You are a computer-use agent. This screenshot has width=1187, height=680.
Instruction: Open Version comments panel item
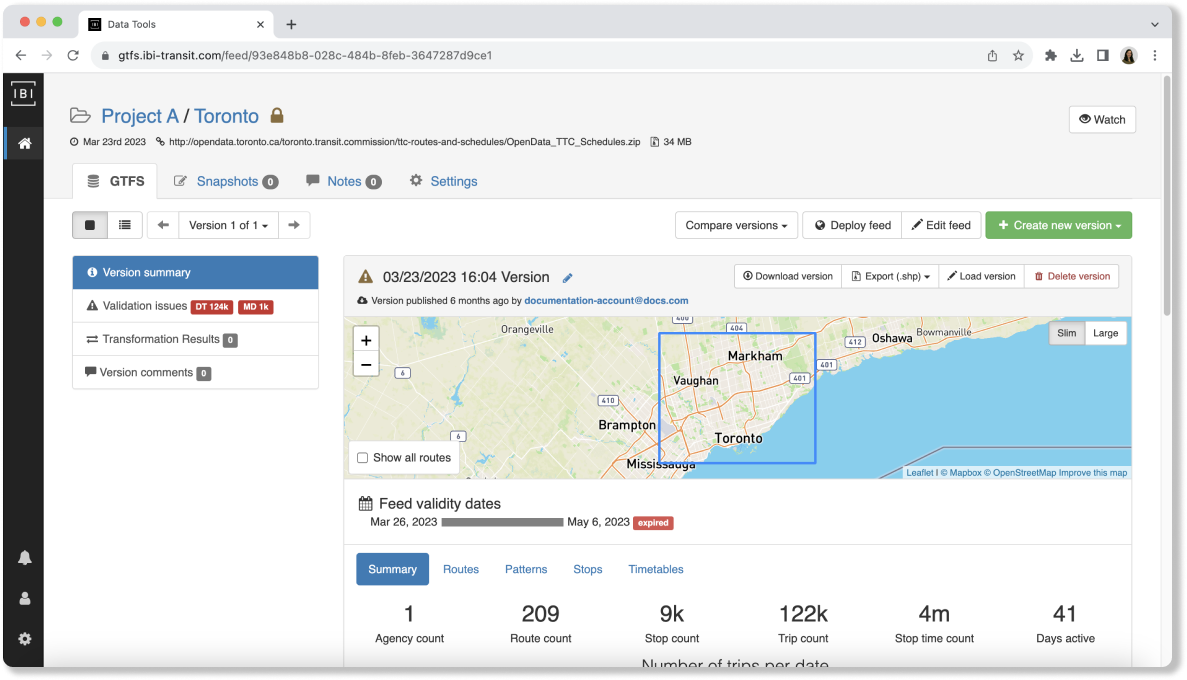(x=195, y=373)
